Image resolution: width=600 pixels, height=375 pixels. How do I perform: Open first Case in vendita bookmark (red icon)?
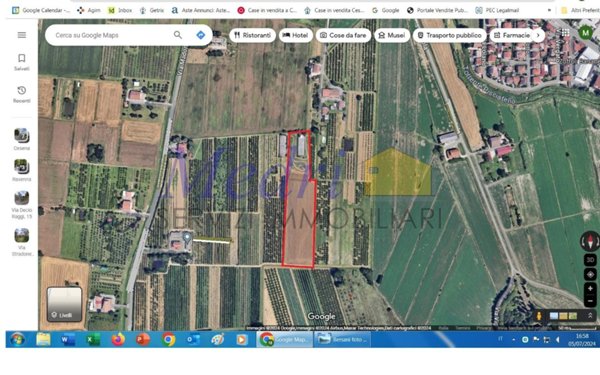(x=267, y=10)
